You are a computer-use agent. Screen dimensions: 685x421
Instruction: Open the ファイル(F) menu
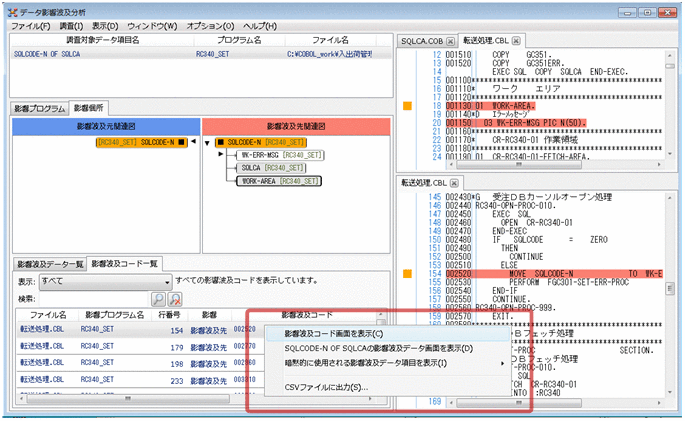(31, 26)
